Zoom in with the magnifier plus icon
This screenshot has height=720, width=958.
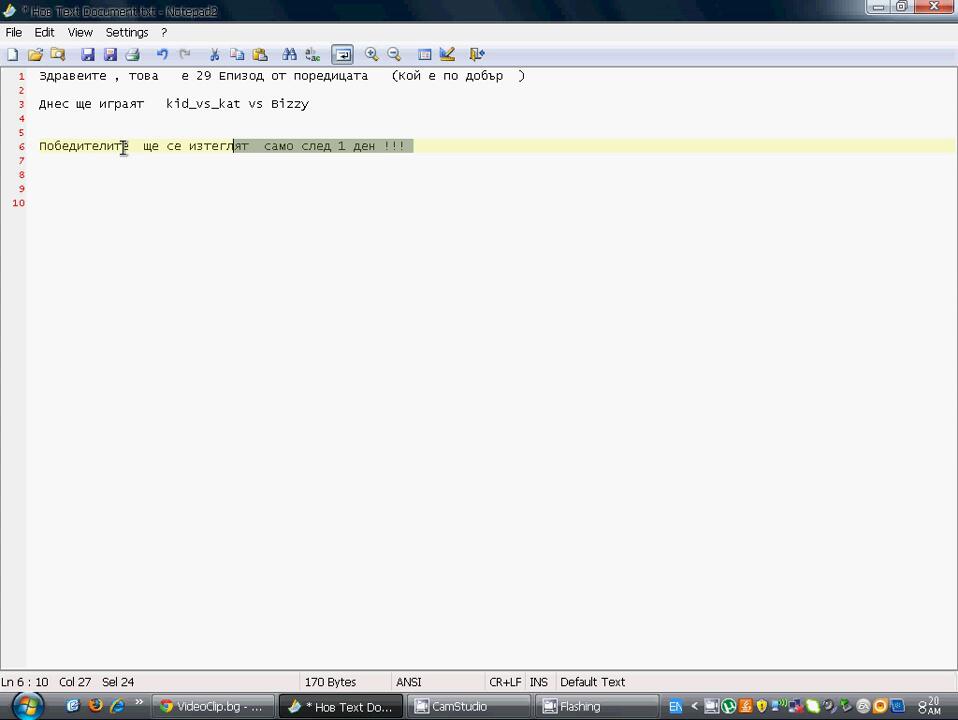(x=371, y=54)
